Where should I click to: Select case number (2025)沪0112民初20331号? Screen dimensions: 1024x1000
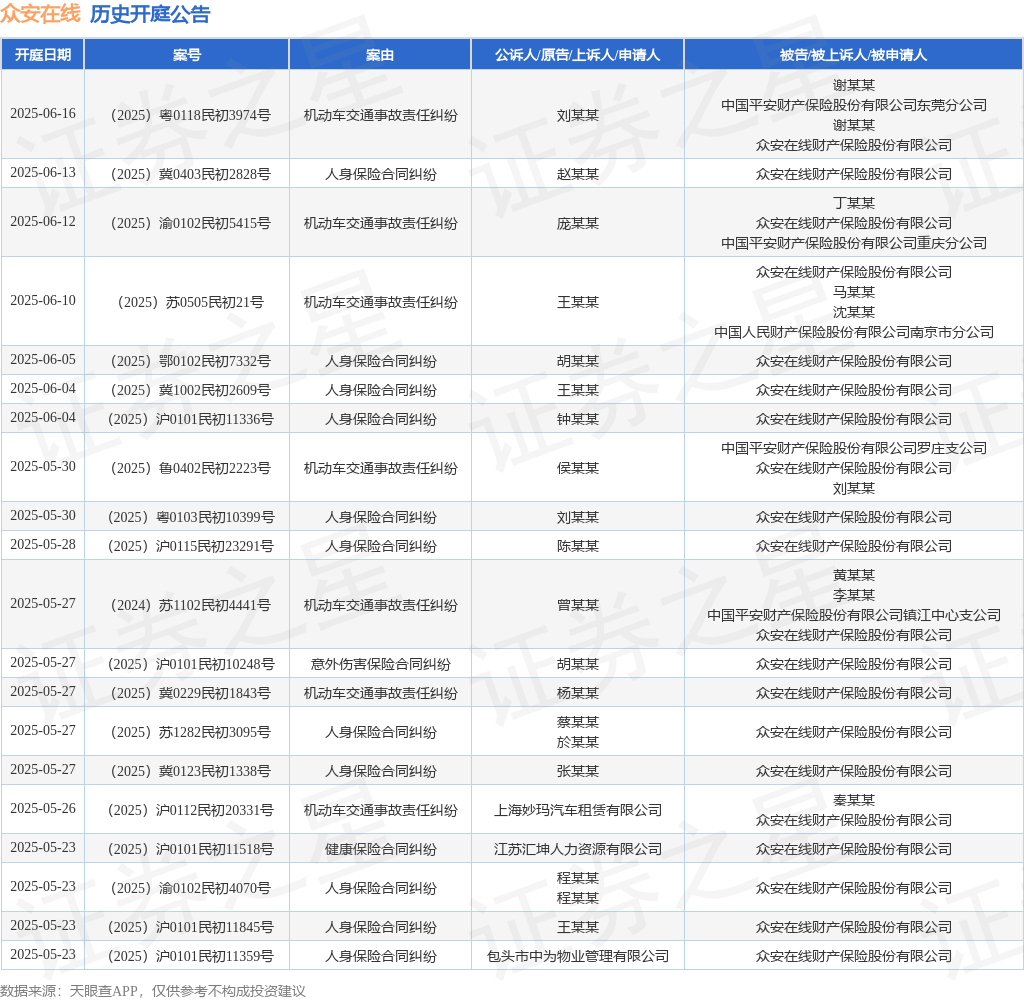[191, 810]
